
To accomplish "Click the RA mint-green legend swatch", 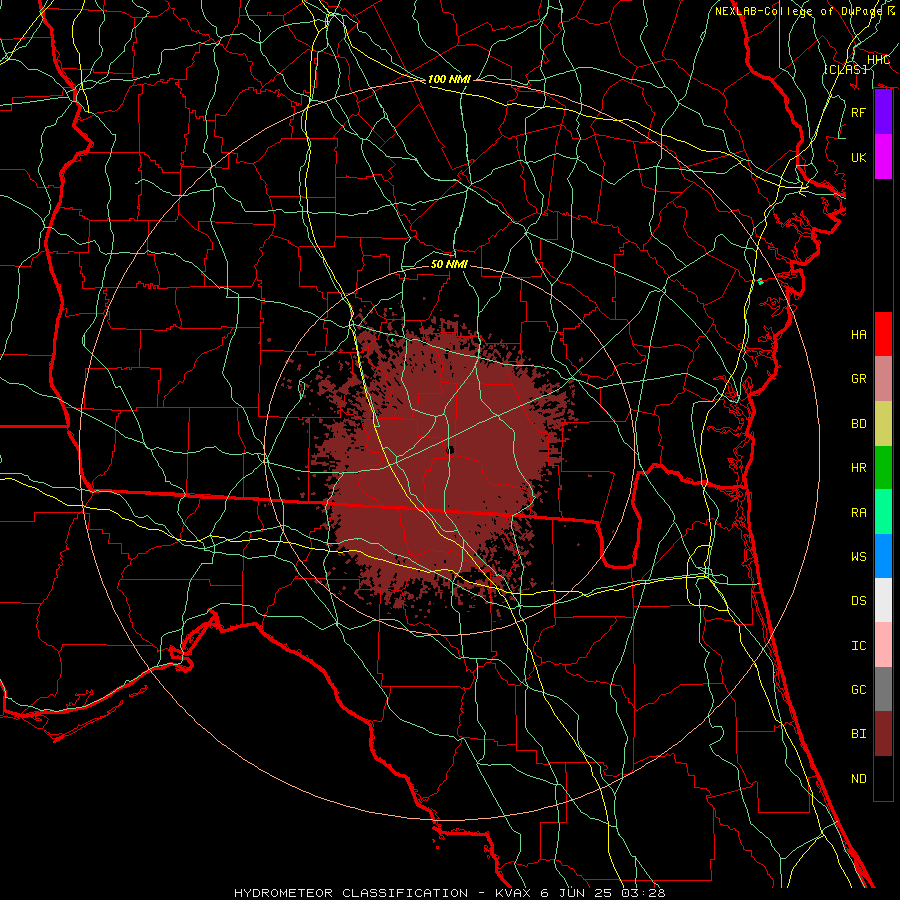I will (883, 511).
